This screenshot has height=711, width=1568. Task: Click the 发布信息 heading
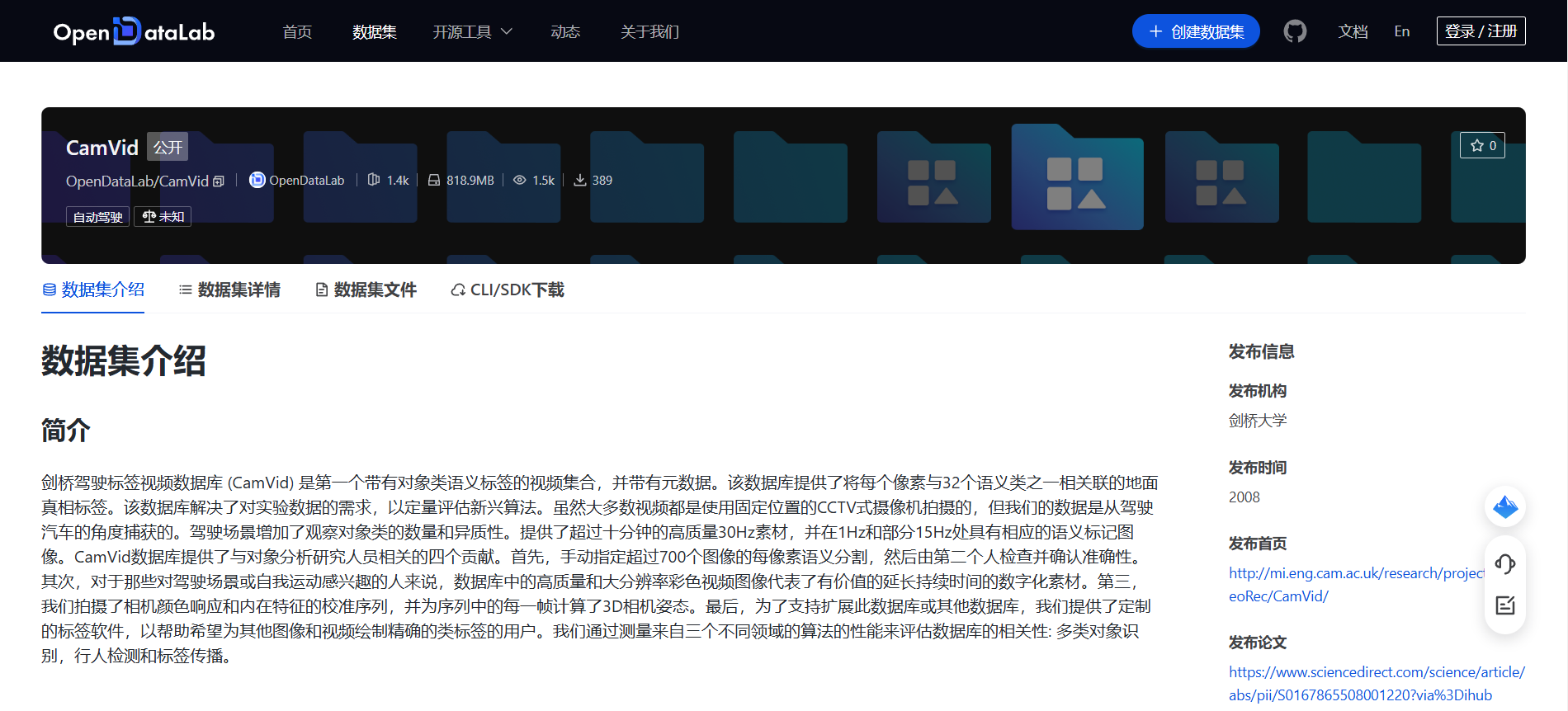1262,351
